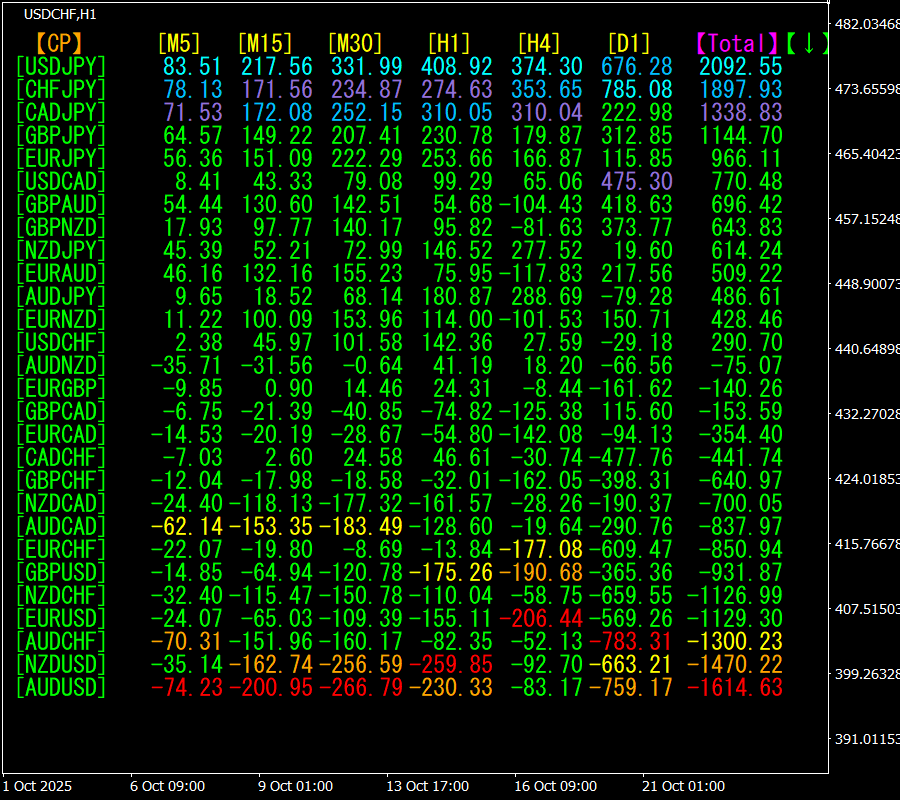Choose the M30 timeframe header
This screenshot has height=800, width=900.
pos(355,43)
